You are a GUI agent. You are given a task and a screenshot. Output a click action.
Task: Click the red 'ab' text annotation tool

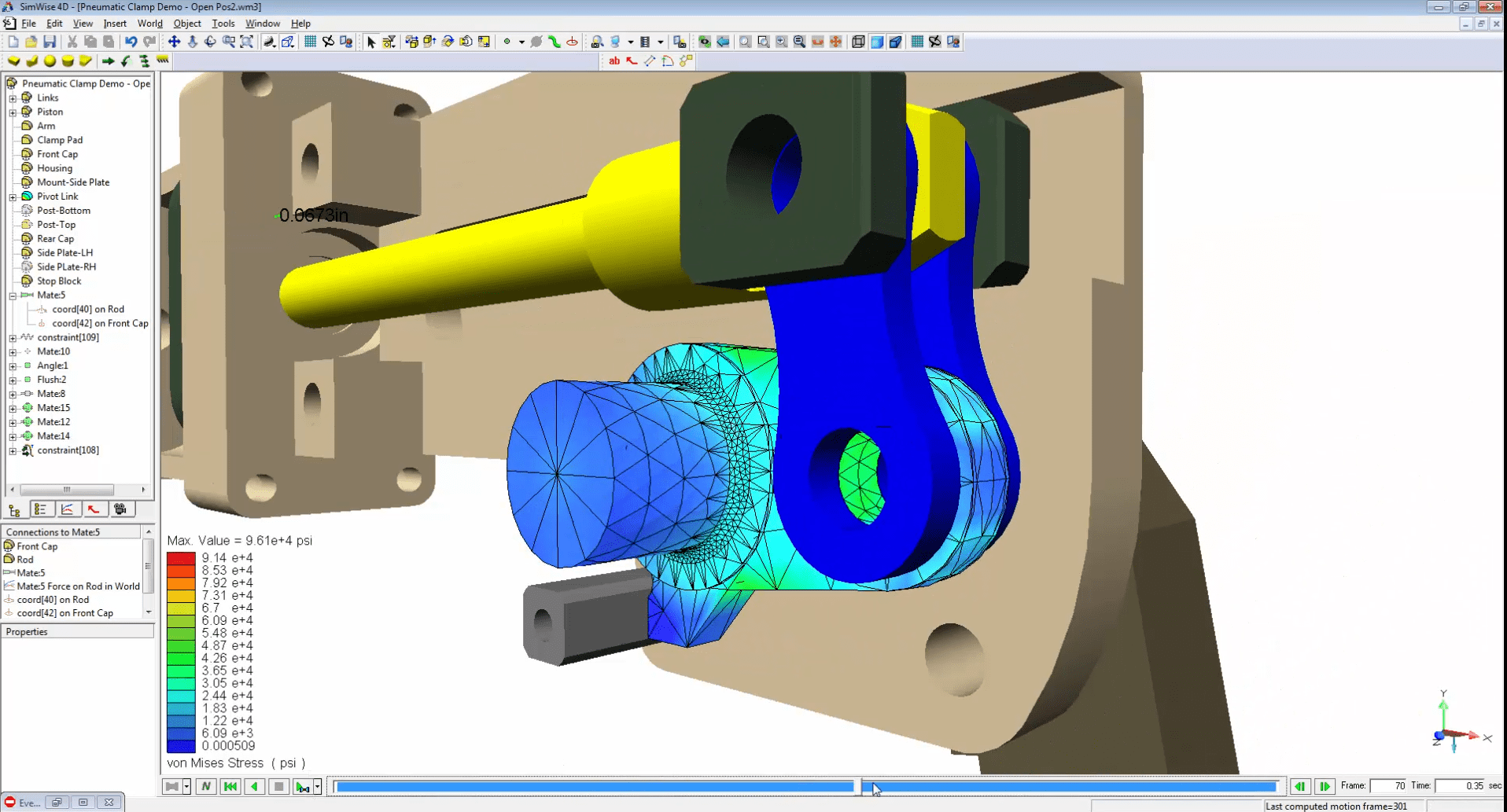point(613,61)
